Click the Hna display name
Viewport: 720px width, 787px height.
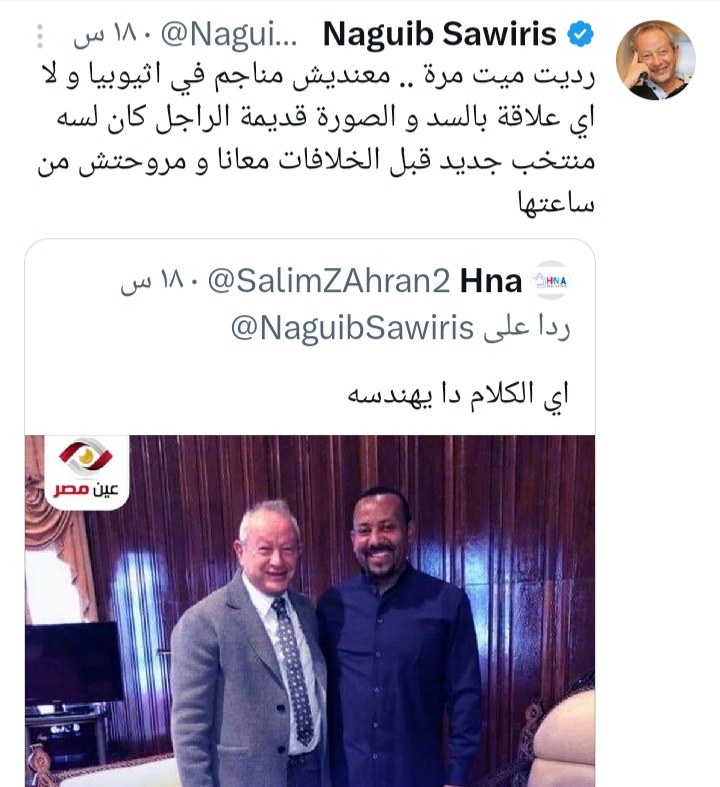click(x=491, y=281)
